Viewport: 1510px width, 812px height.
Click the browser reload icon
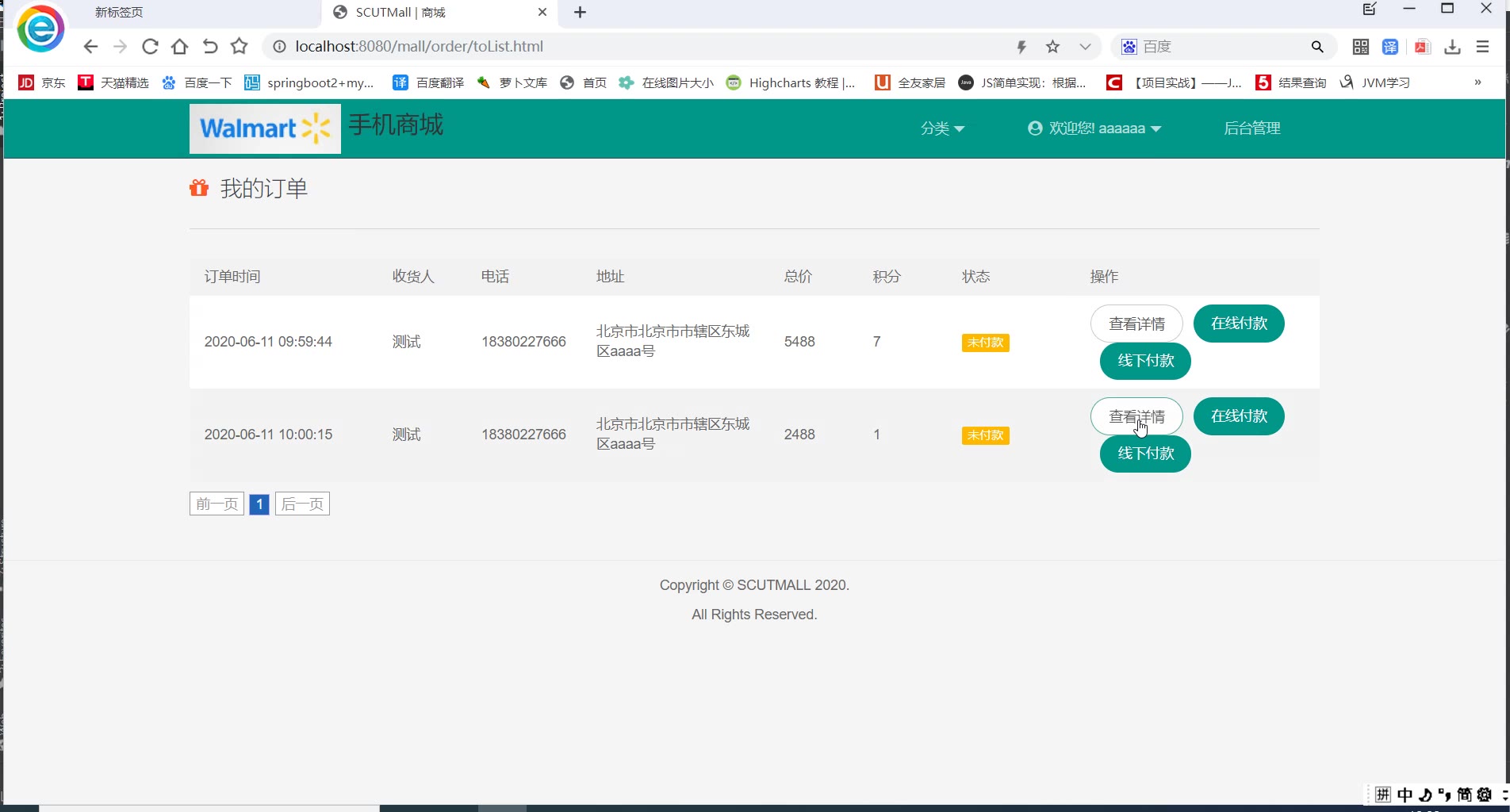(x=150, y=47)
